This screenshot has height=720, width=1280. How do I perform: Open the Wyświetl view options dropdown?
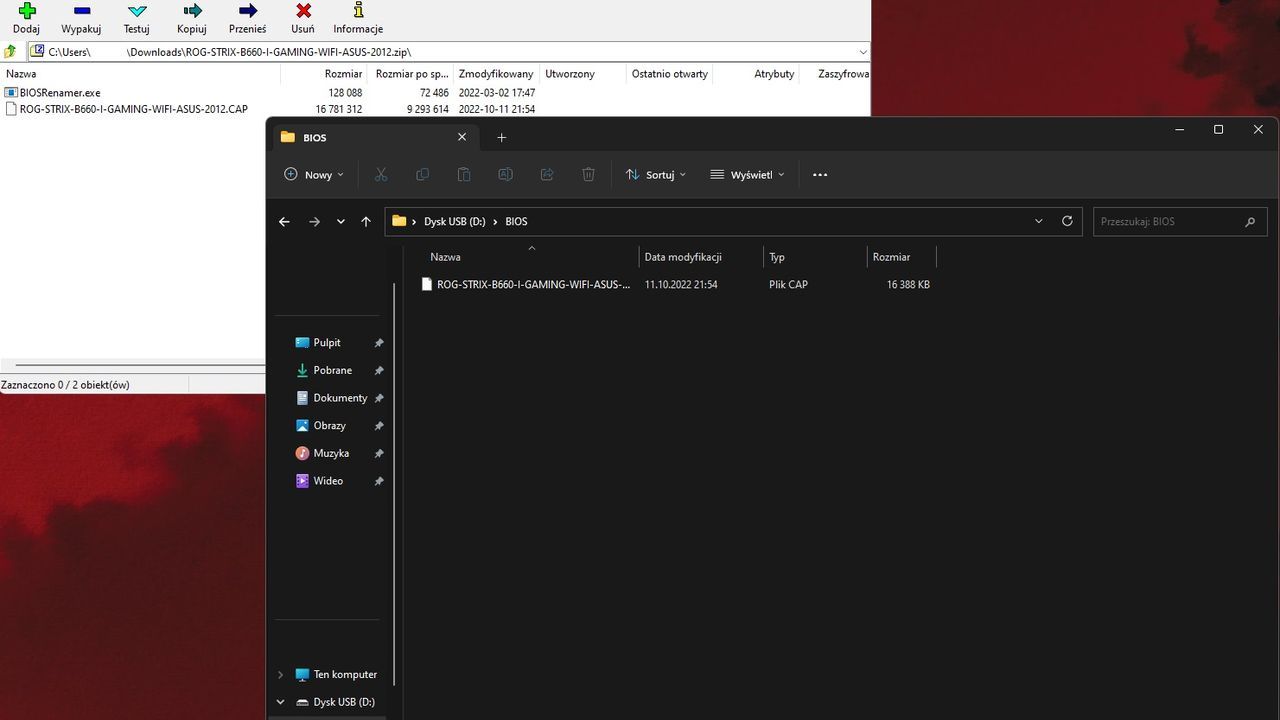[747, 175]
